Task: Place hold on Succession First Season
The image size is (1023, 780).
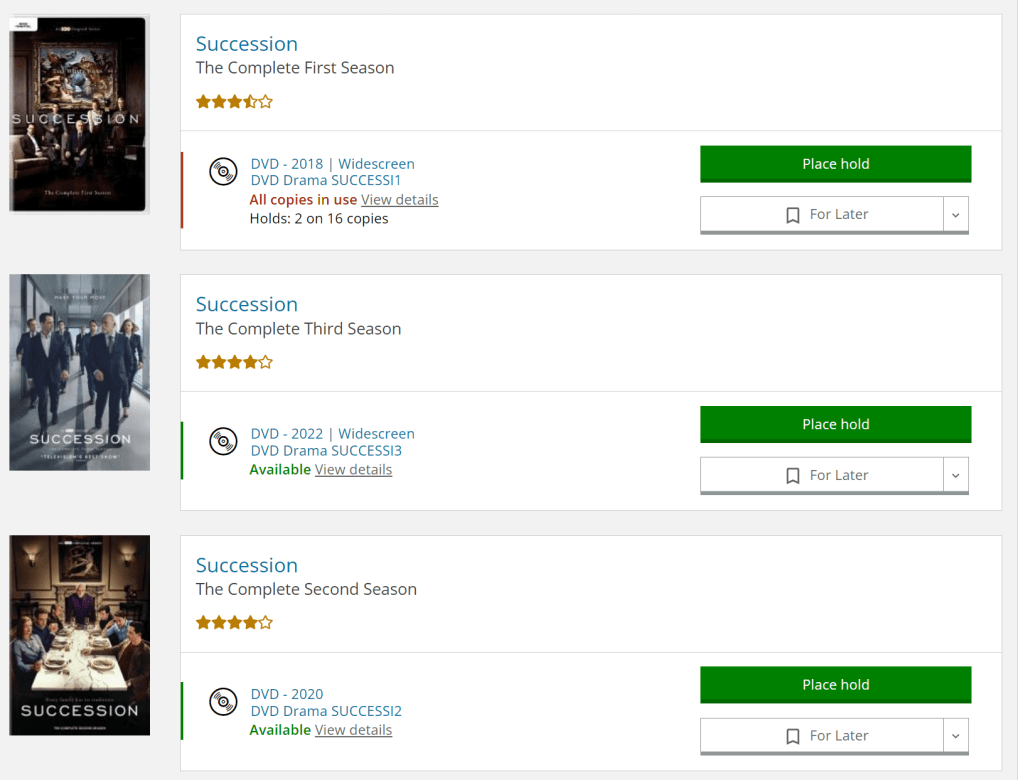Action: coord(835,164)
